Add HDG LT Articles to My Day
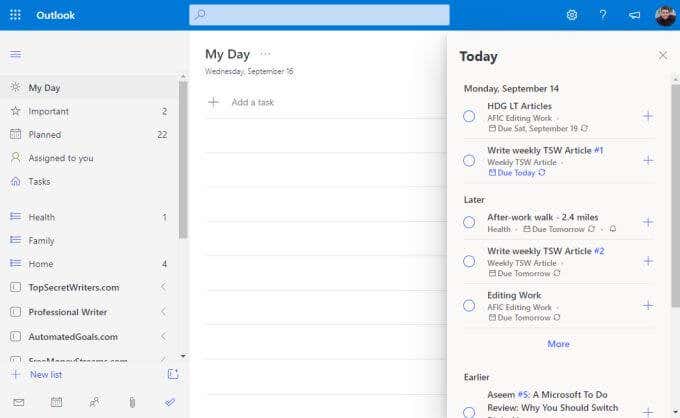The width and height of the screenshot is (680, 418). 648,116
